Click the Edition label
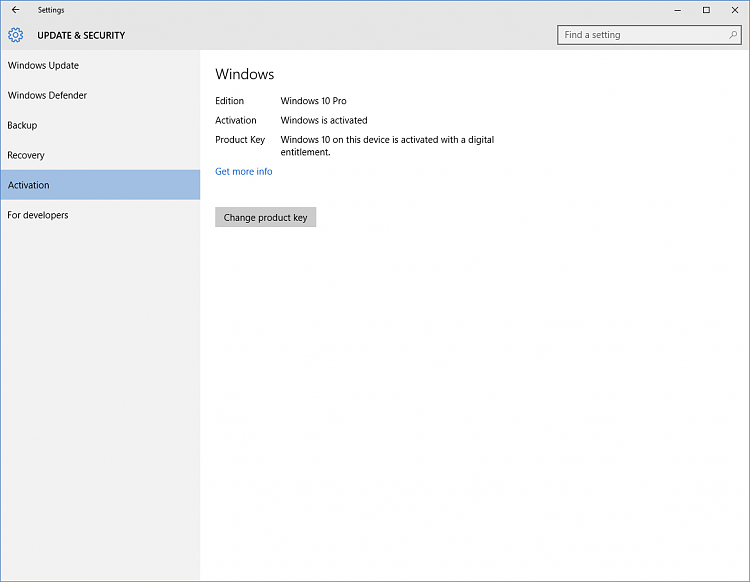 tap(229, 101)
